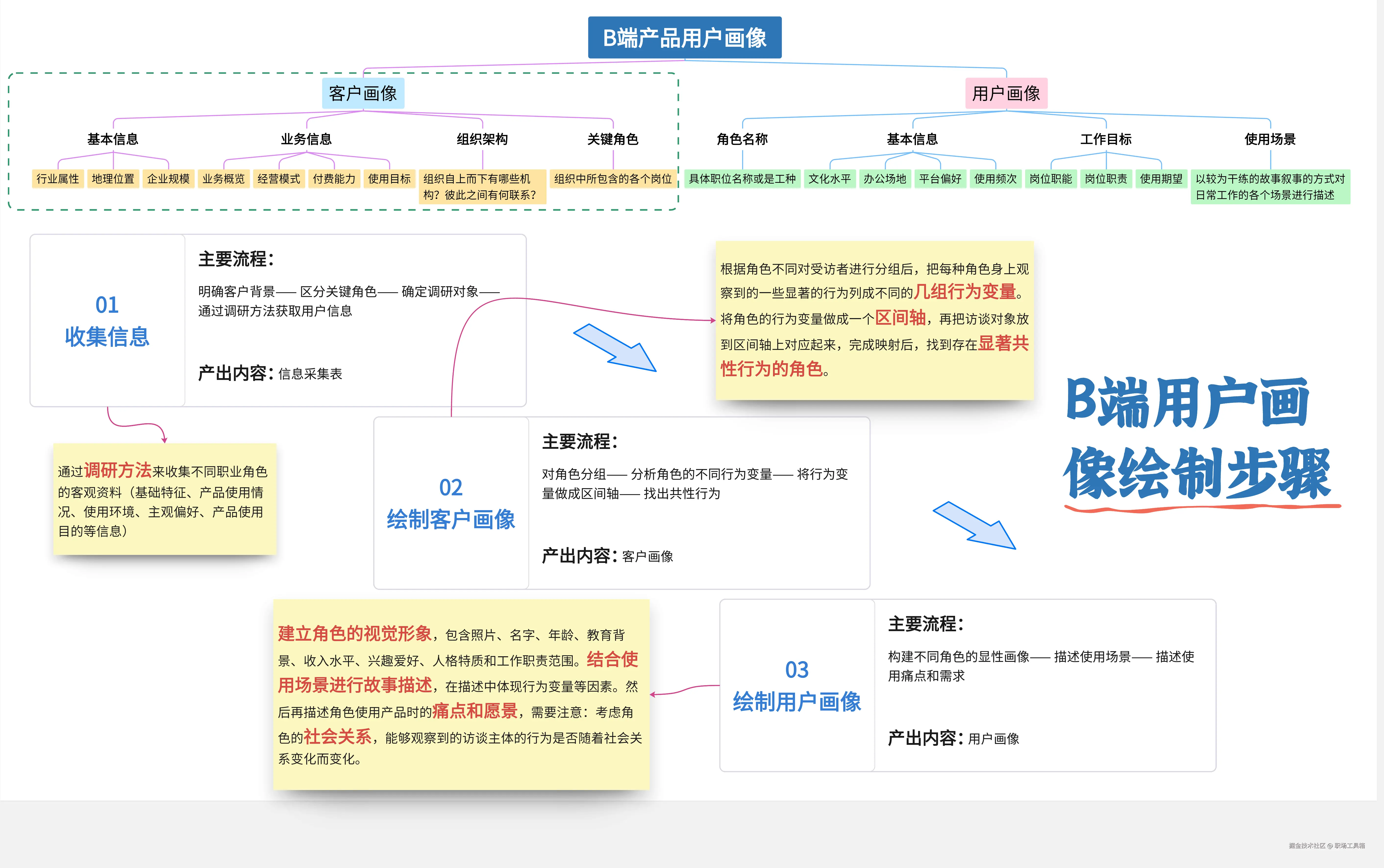Click the 组织架构 sub-branch heading

pyautogui.click(x=482, y=139)
